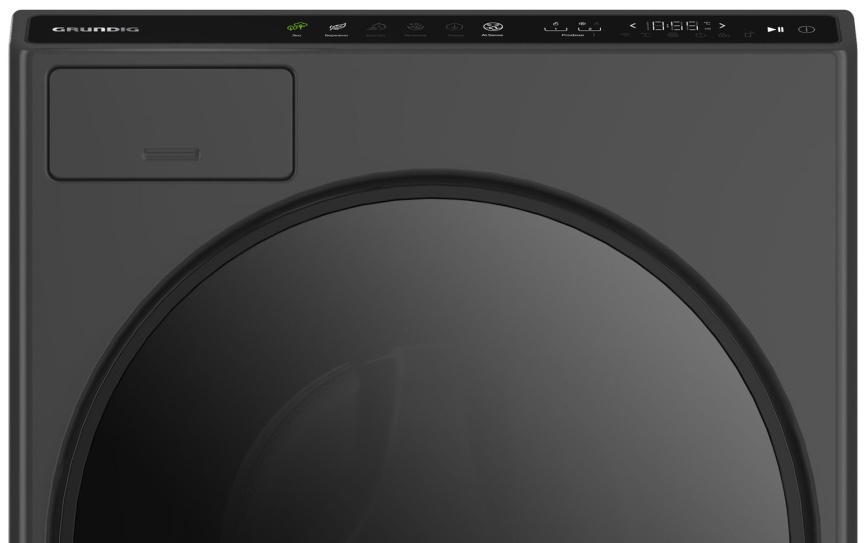Select the green Eco program icon
This screenshot has width=866, height=543.
(x=296, y=28)
